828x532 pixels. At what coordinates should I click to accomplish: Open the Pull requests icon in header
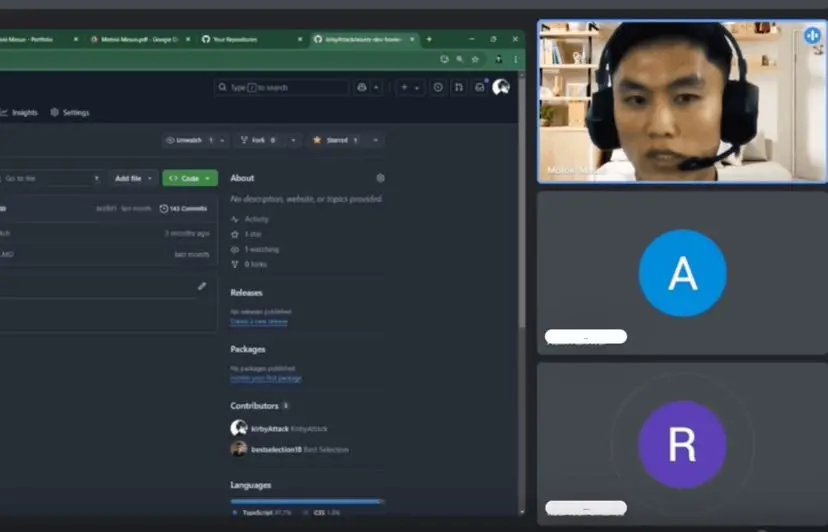[458, 88]
